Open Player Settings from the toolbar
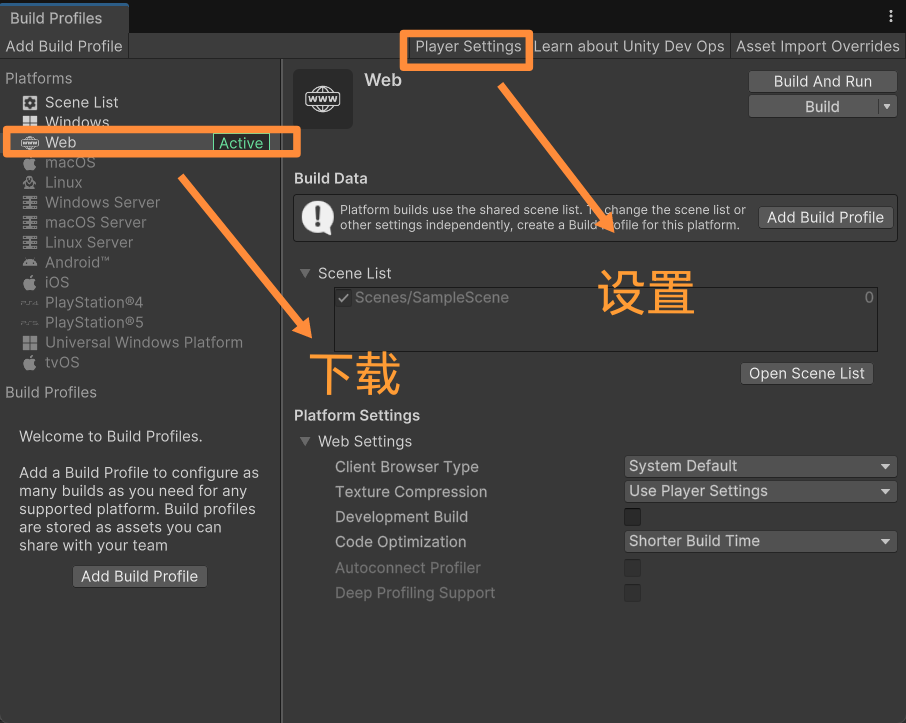This screenshot has height=723, width=906. [468, 46]
